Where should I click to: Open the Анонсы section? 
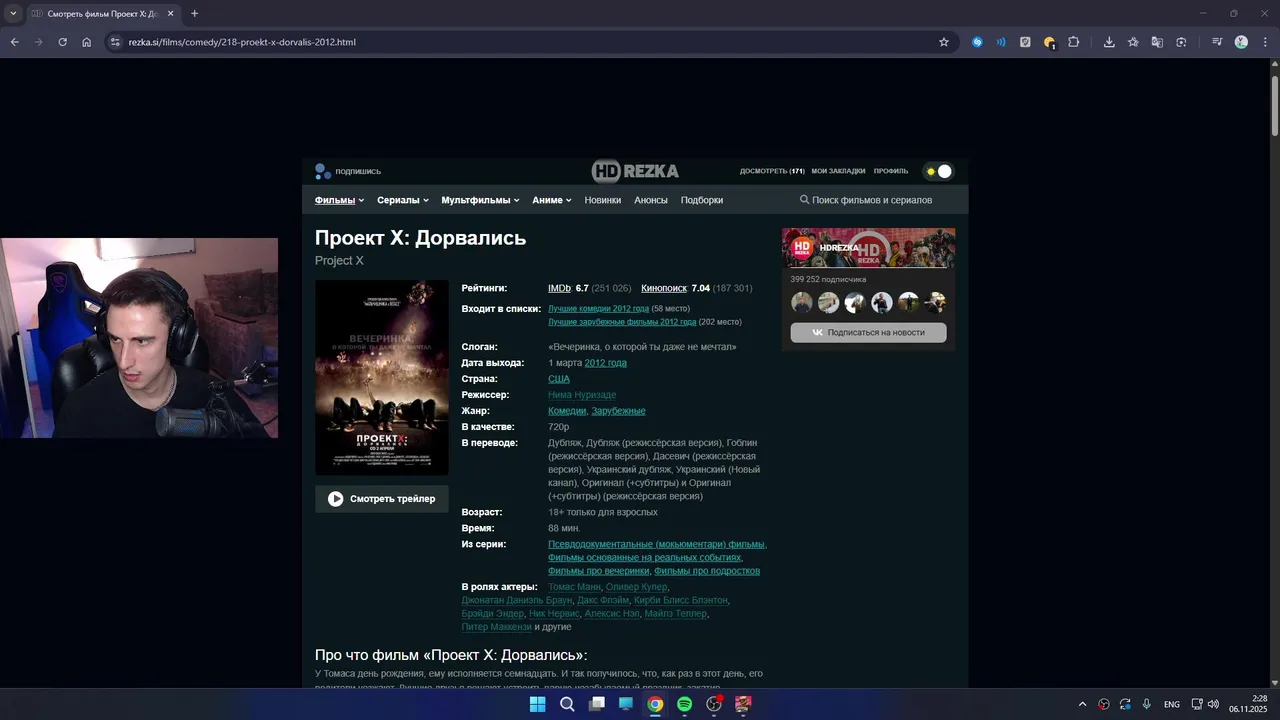(651, 200)
